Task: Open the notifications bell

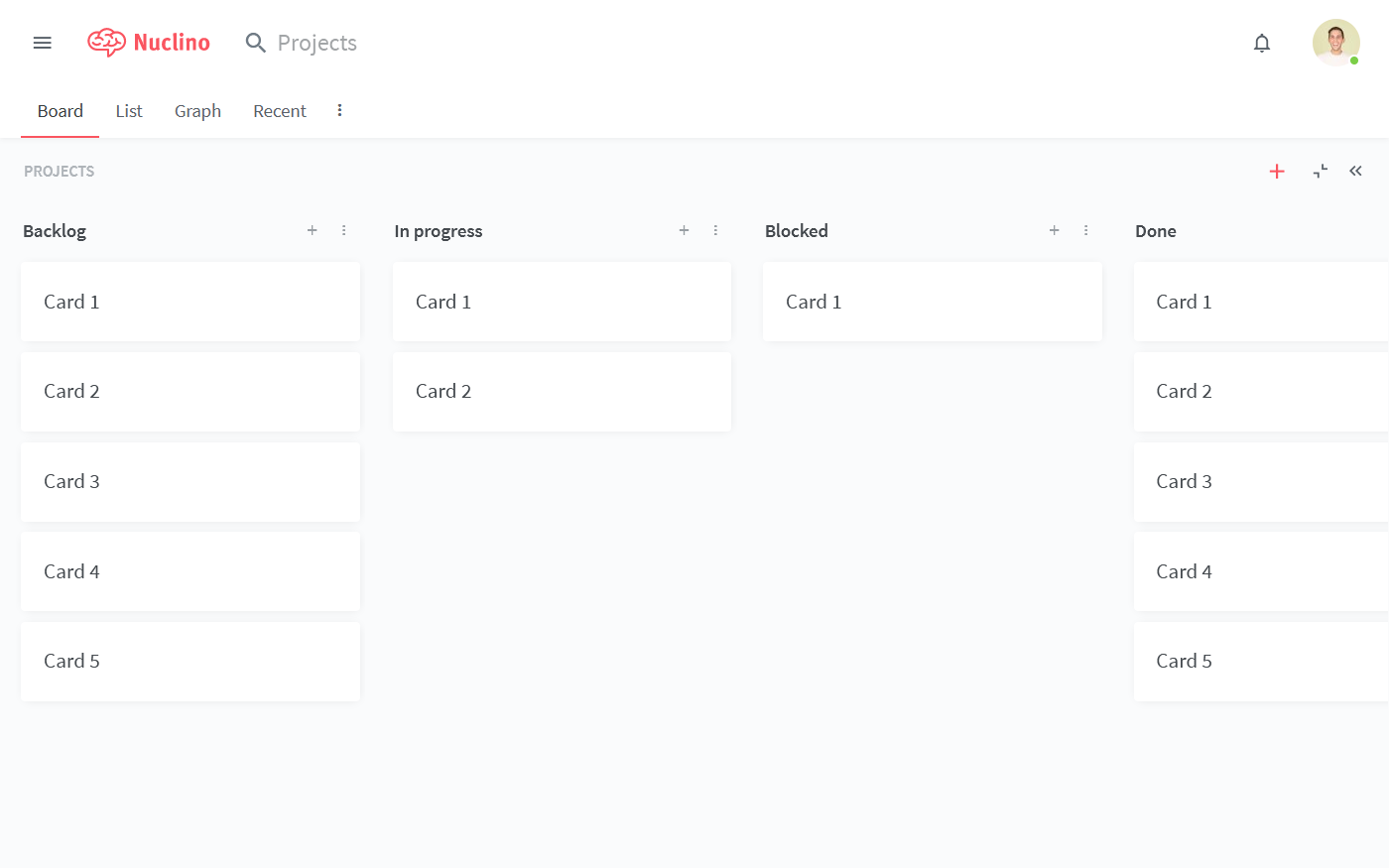Action: point(1261,43)
